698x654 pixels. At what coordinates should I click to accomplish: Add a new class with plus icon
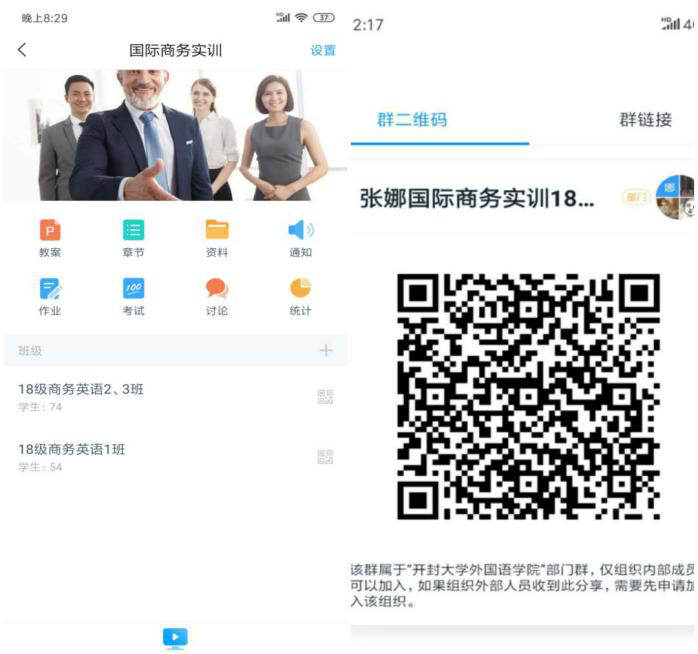[x=325, y=351]
